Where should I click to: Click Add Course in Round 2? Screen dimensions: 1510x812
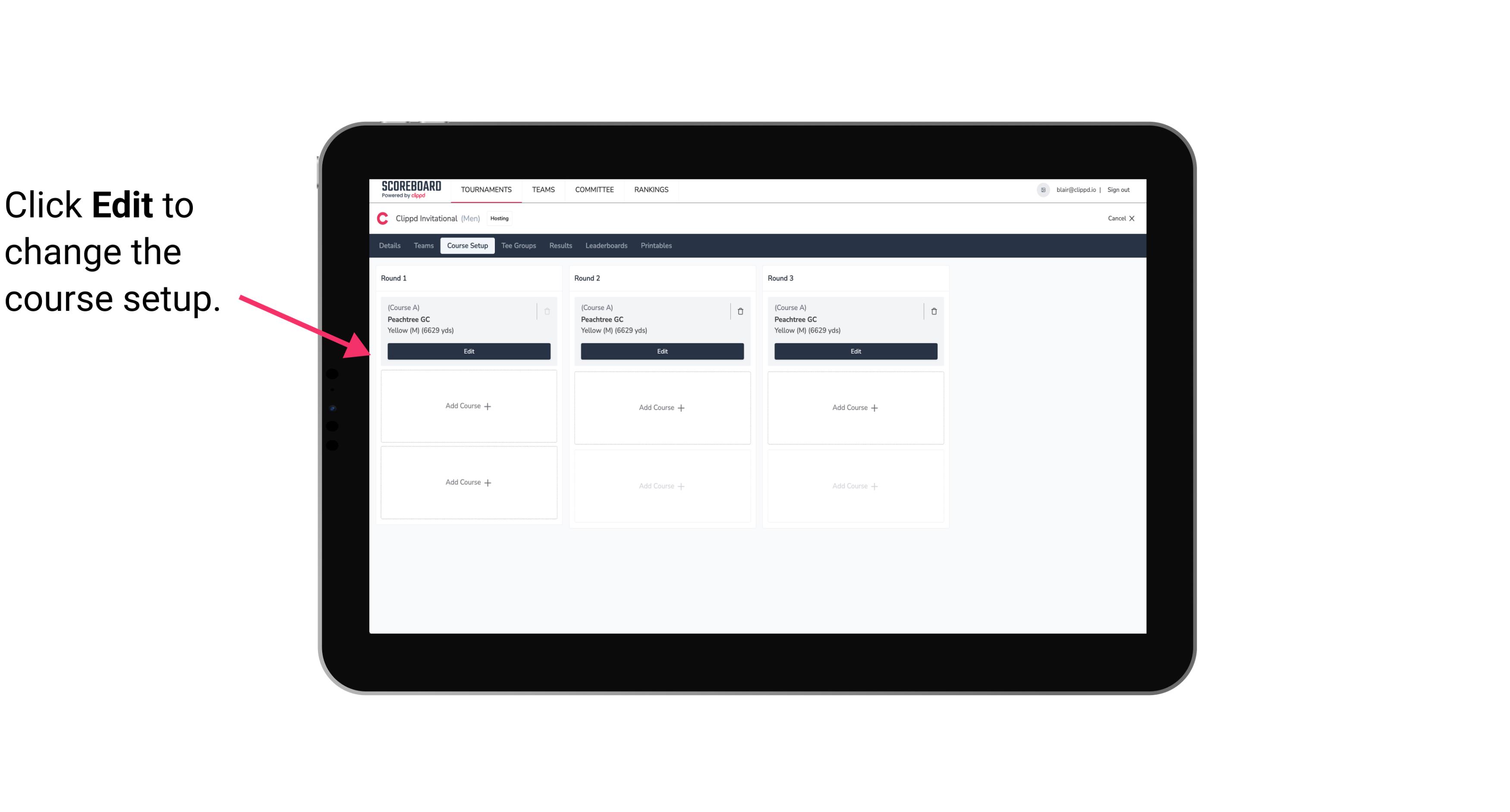pyautogui.click(x=662, y=407)
